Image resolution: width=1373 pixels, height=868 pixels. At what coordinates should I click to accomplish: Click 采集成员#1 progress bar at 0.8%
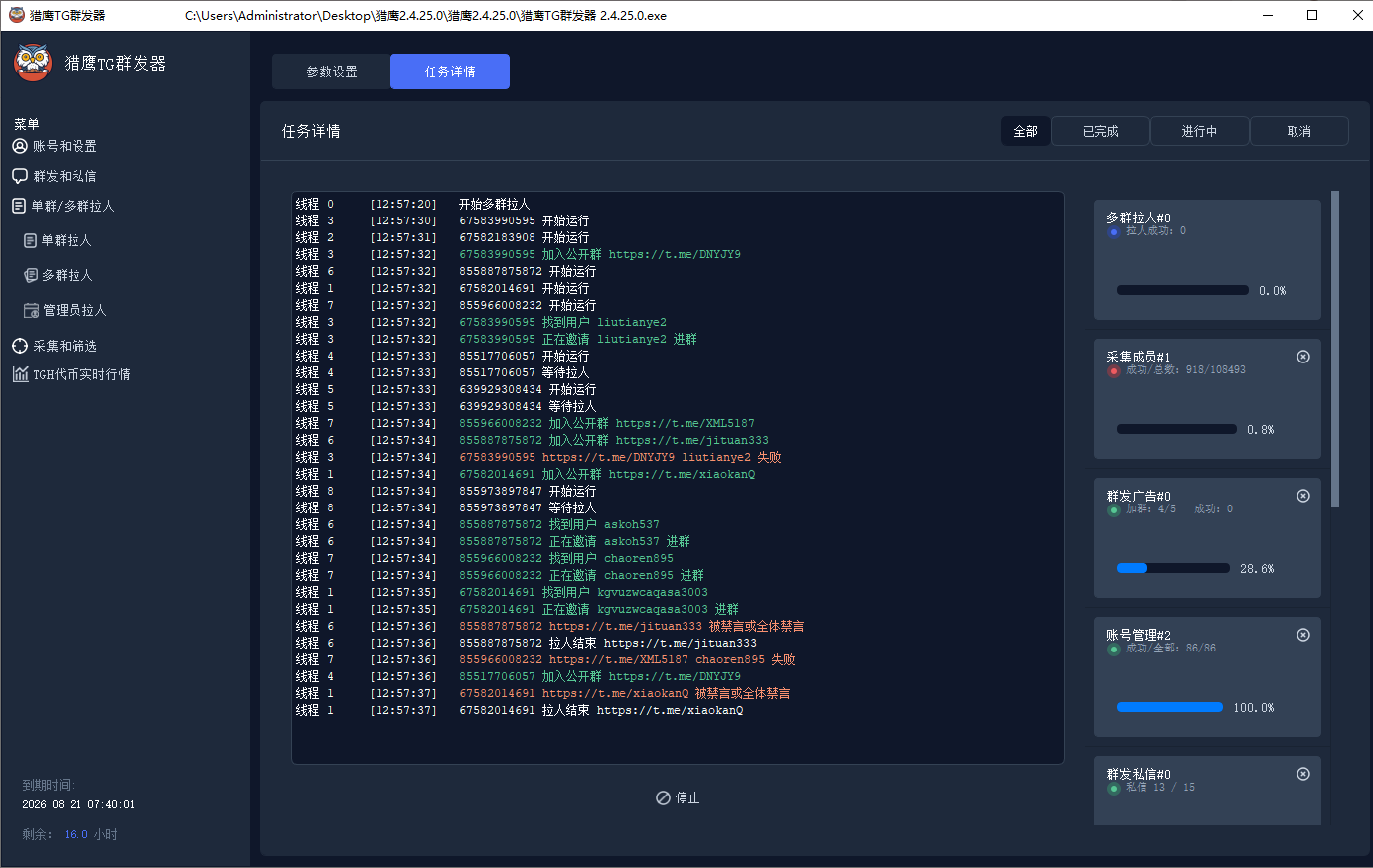[x=1176, y=429]
